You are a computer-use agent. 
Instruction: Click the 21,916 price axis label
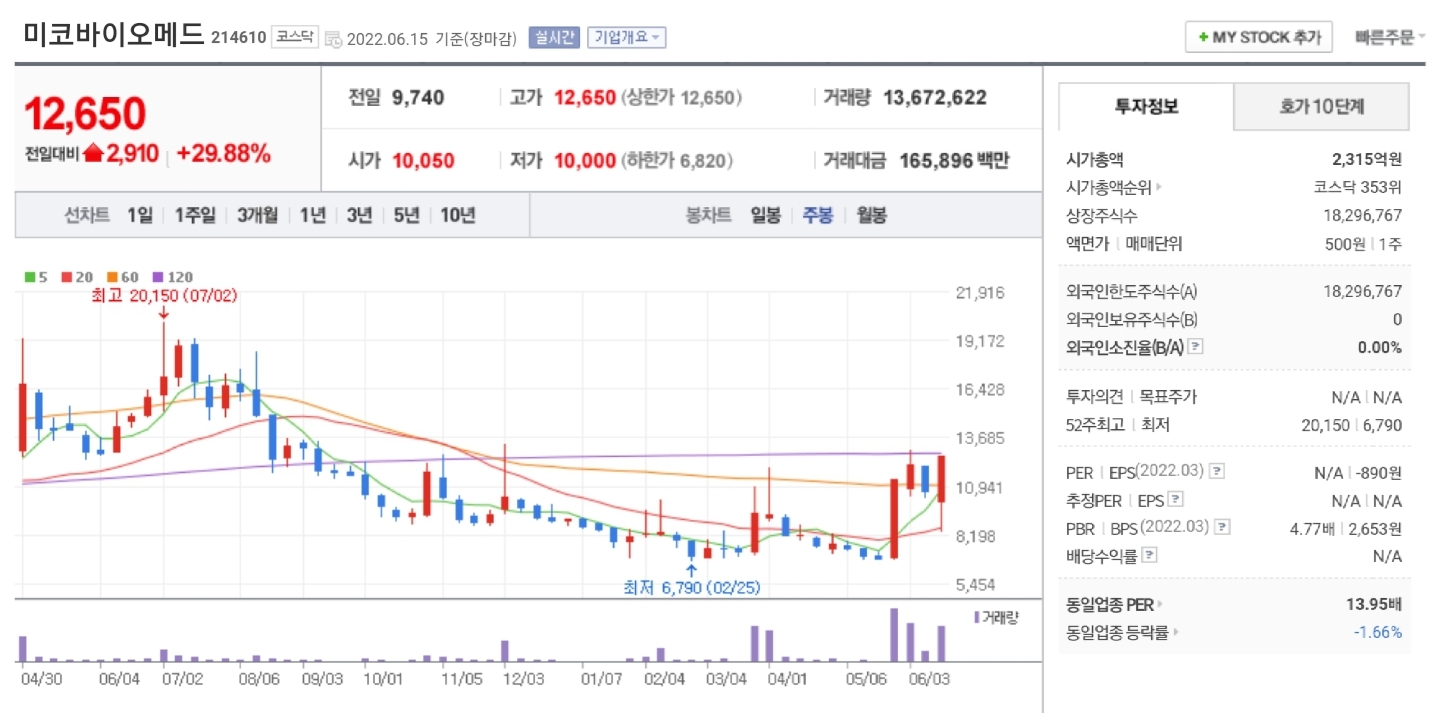pyautogui.click(x=980, y=293)
